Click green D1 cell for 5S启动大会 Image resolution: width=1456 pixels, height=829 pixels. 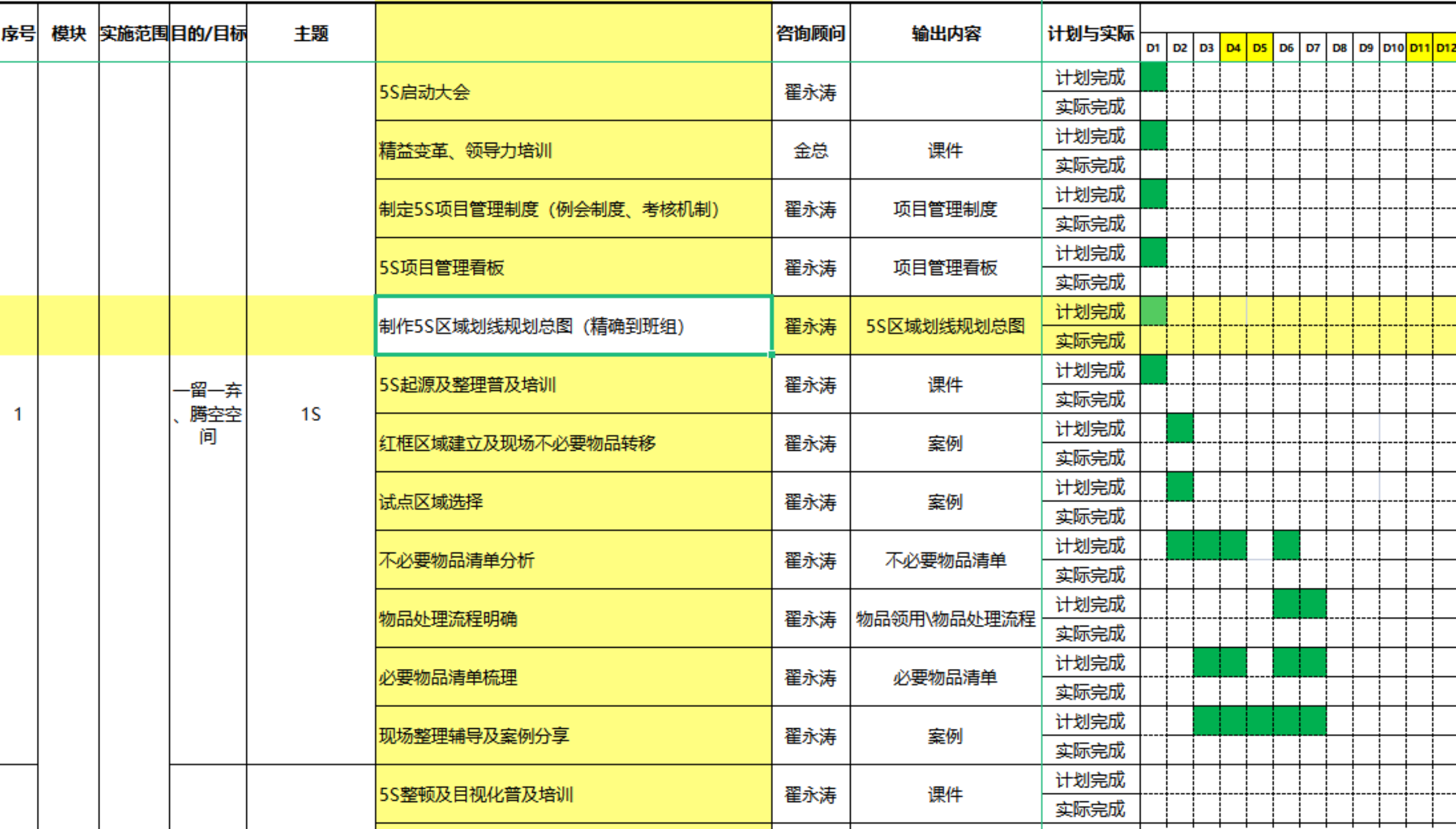click(1153, 77)
